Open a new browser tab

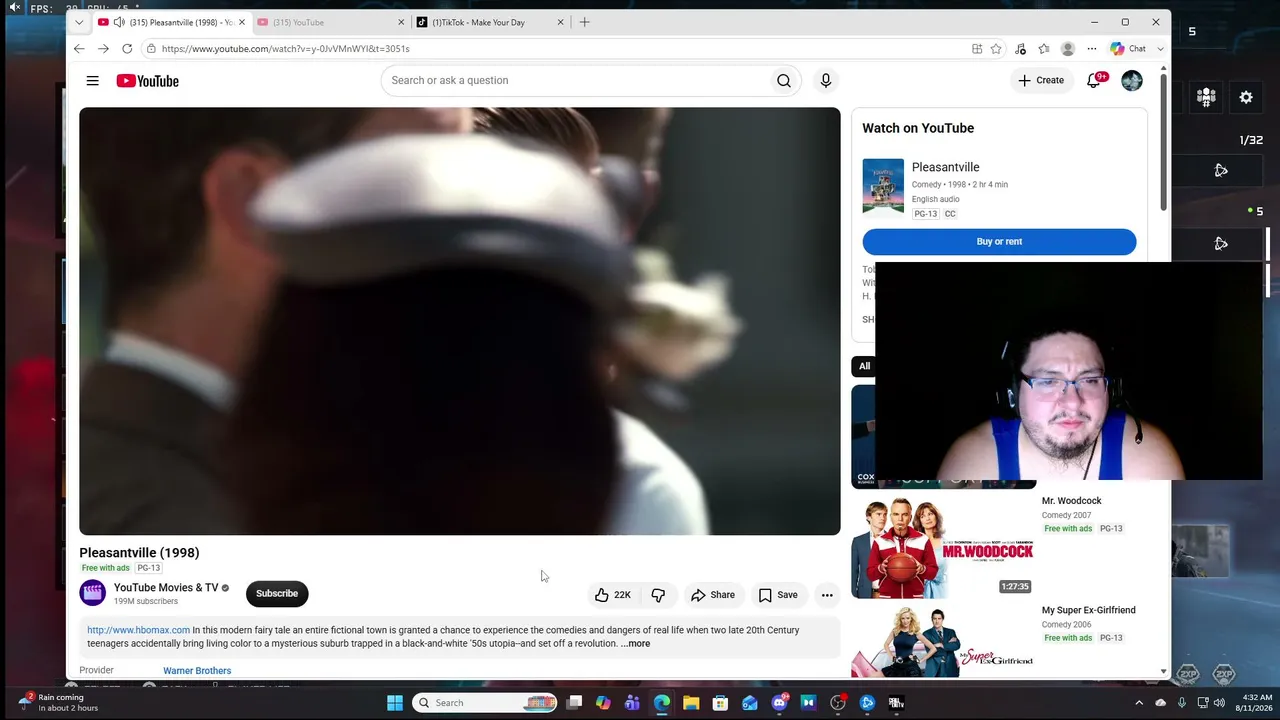point(585,22)
